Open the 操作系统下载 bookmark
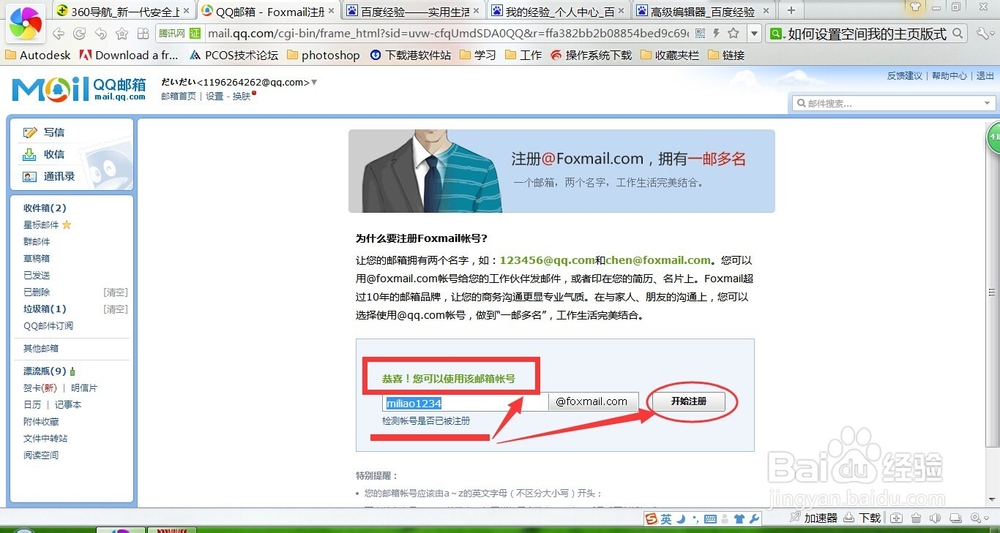The height and width of the screenshot is (533, 1000). [x=591, y=55]
